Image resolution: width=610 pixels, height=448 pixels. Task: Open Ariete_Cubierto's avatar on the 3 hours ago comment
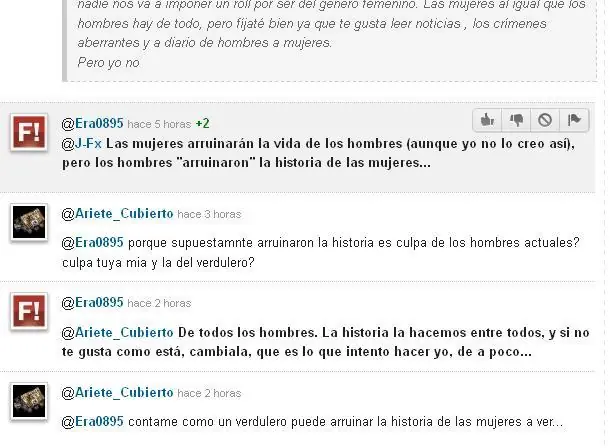coord(29,222)
